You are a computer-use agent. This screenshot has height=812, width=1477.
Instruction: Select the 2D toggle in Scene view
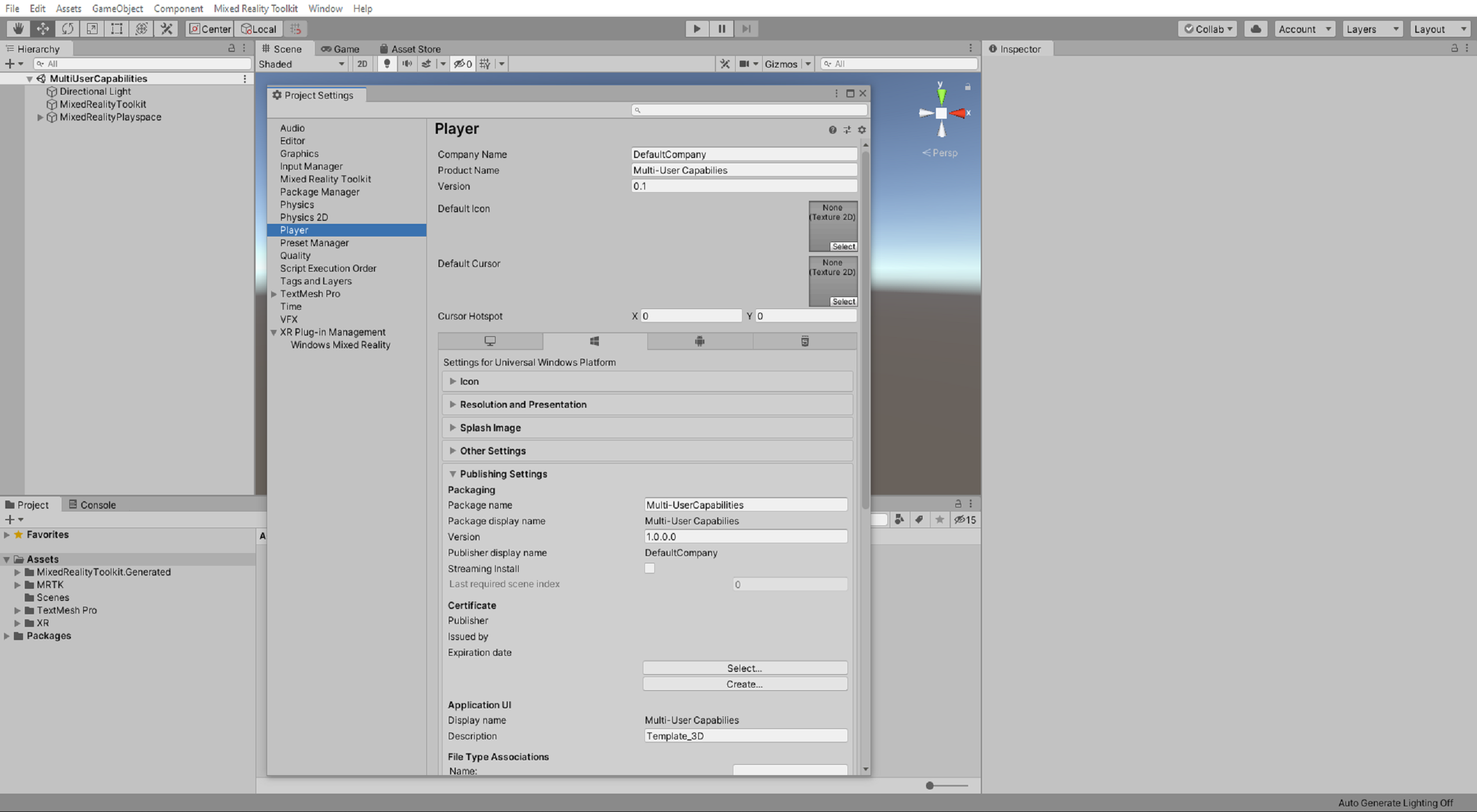[362, 64]
